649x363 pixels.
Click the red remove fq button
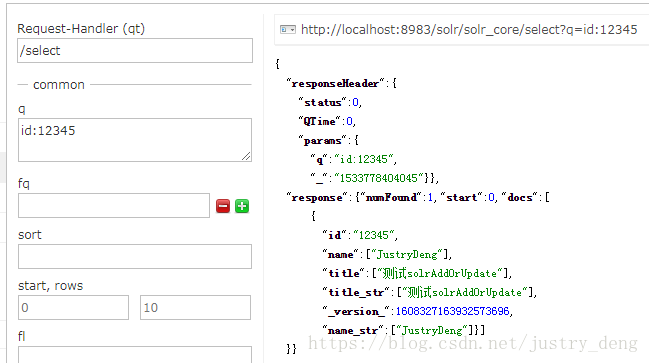[x=223, y=206]
